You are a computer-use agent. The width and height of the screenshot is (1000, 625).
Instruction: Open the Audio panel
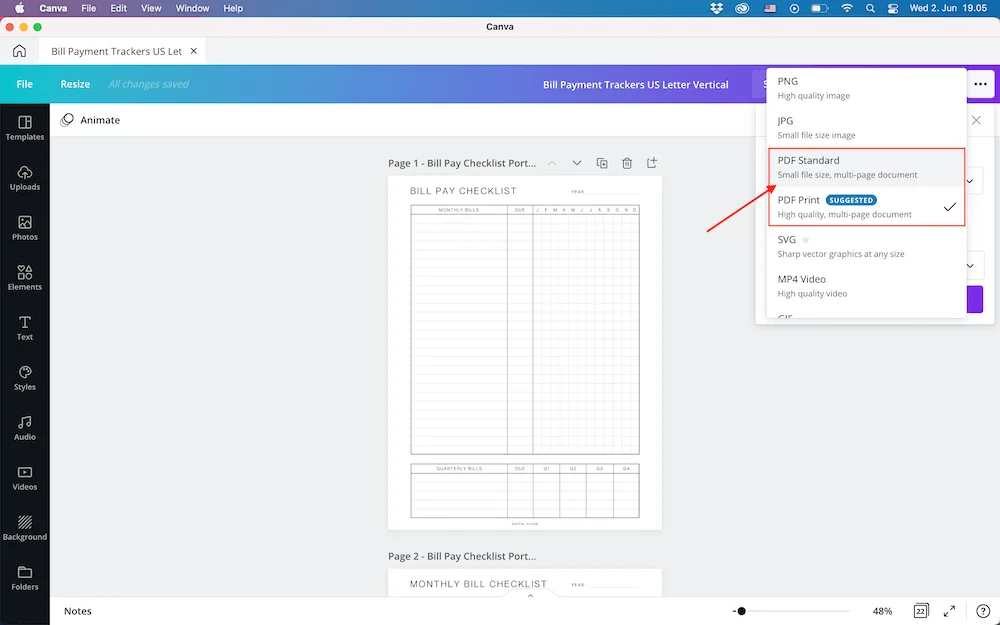click(x=25, y=427)
